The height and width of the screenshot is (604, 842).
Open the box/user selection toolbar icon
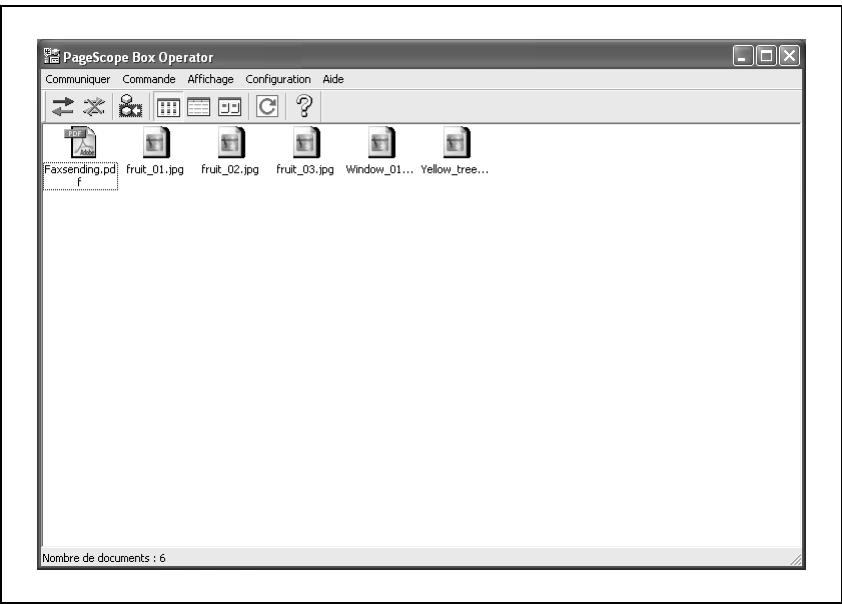[x=130, y=106]
